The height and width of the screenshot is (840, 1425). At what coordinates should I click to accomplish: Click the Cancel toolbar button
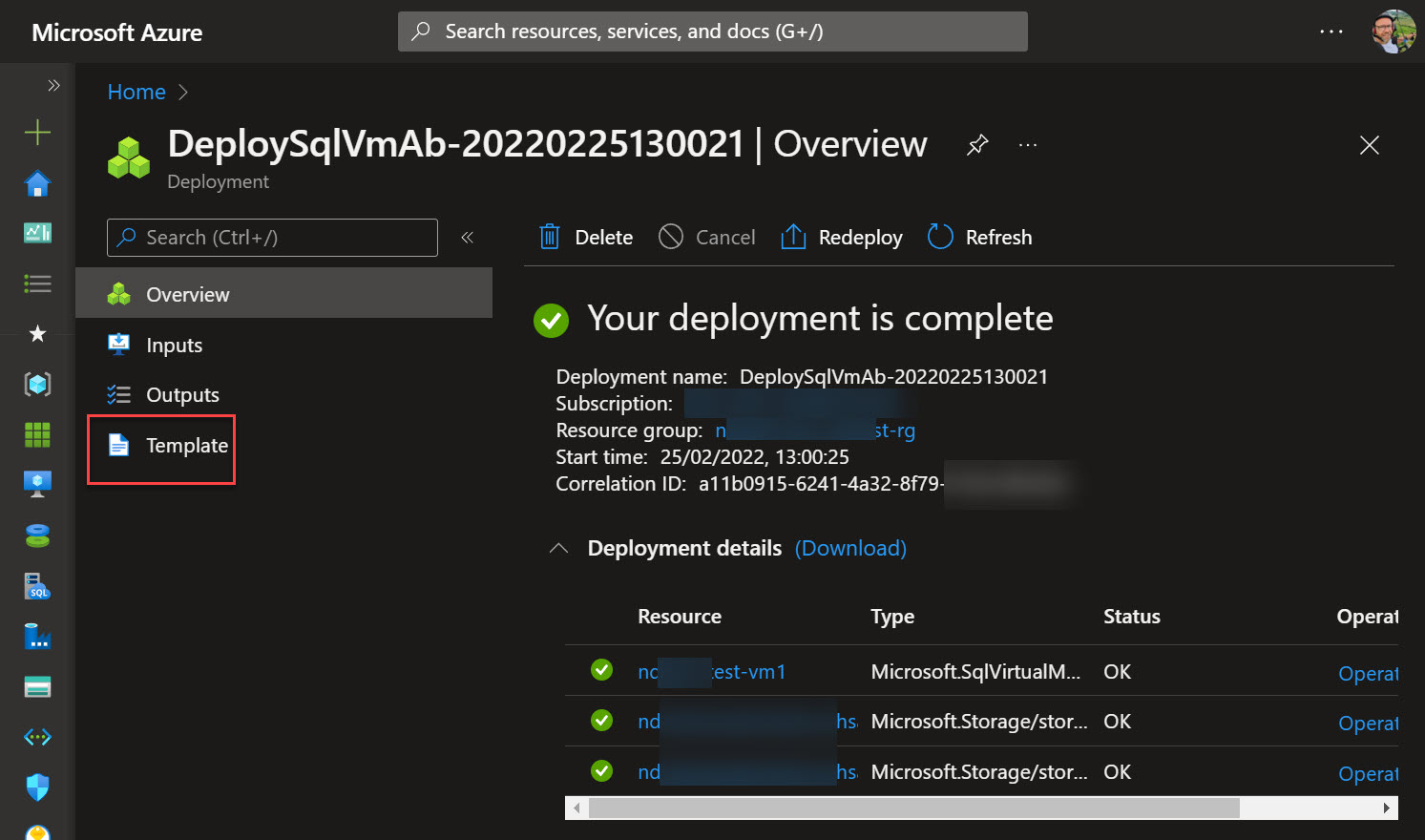707,237
